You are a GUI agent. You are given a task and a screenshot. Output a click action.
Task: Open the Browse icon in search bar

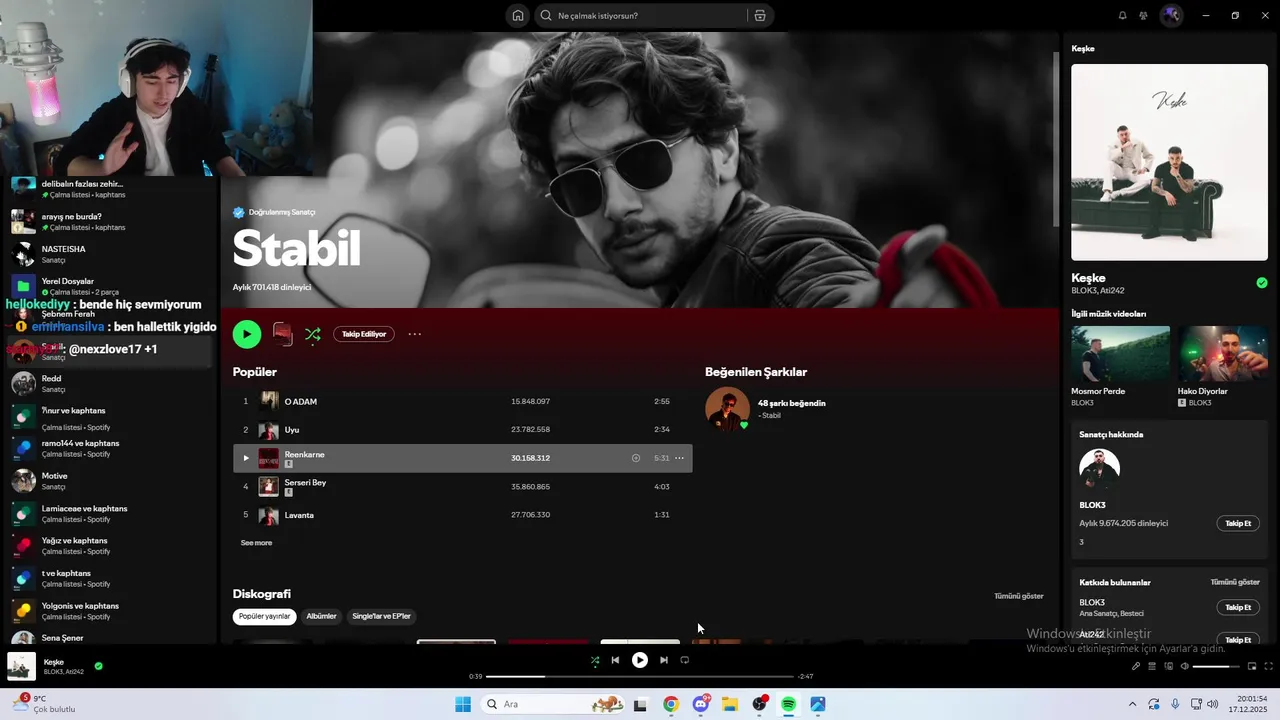coord(760,16)
